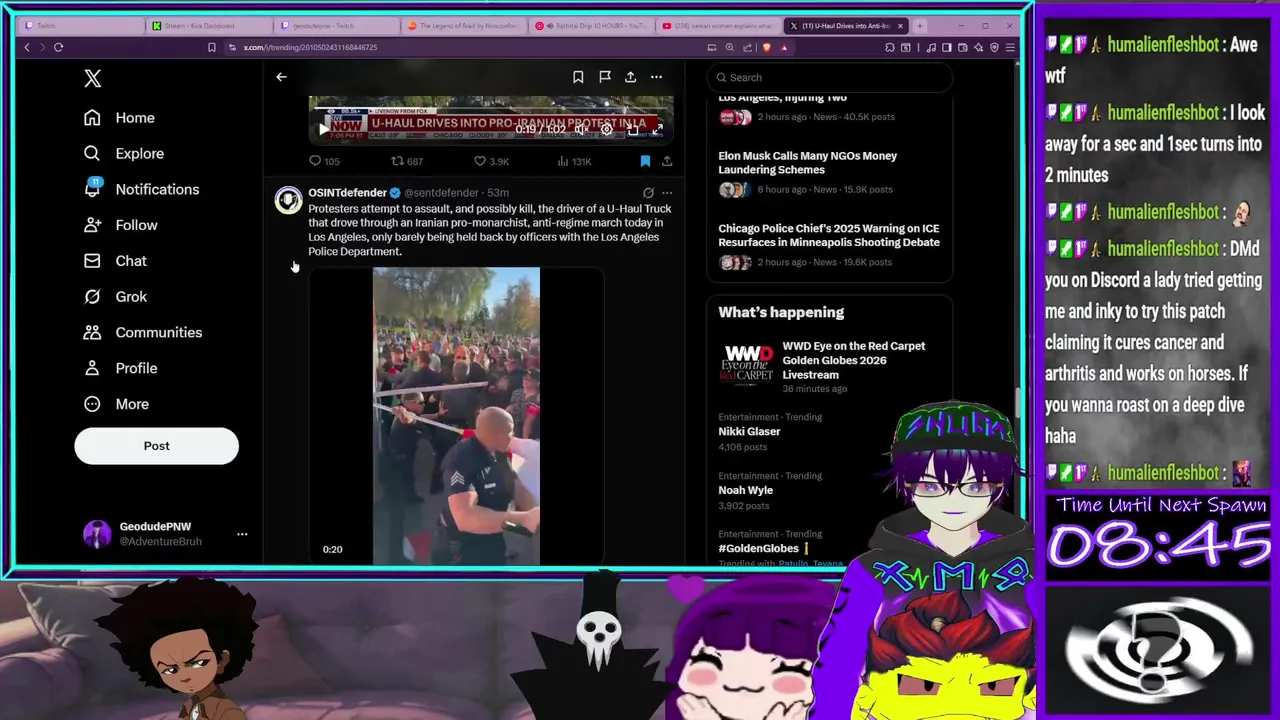Open Chat in X sidebar

(x=115, y=261)
